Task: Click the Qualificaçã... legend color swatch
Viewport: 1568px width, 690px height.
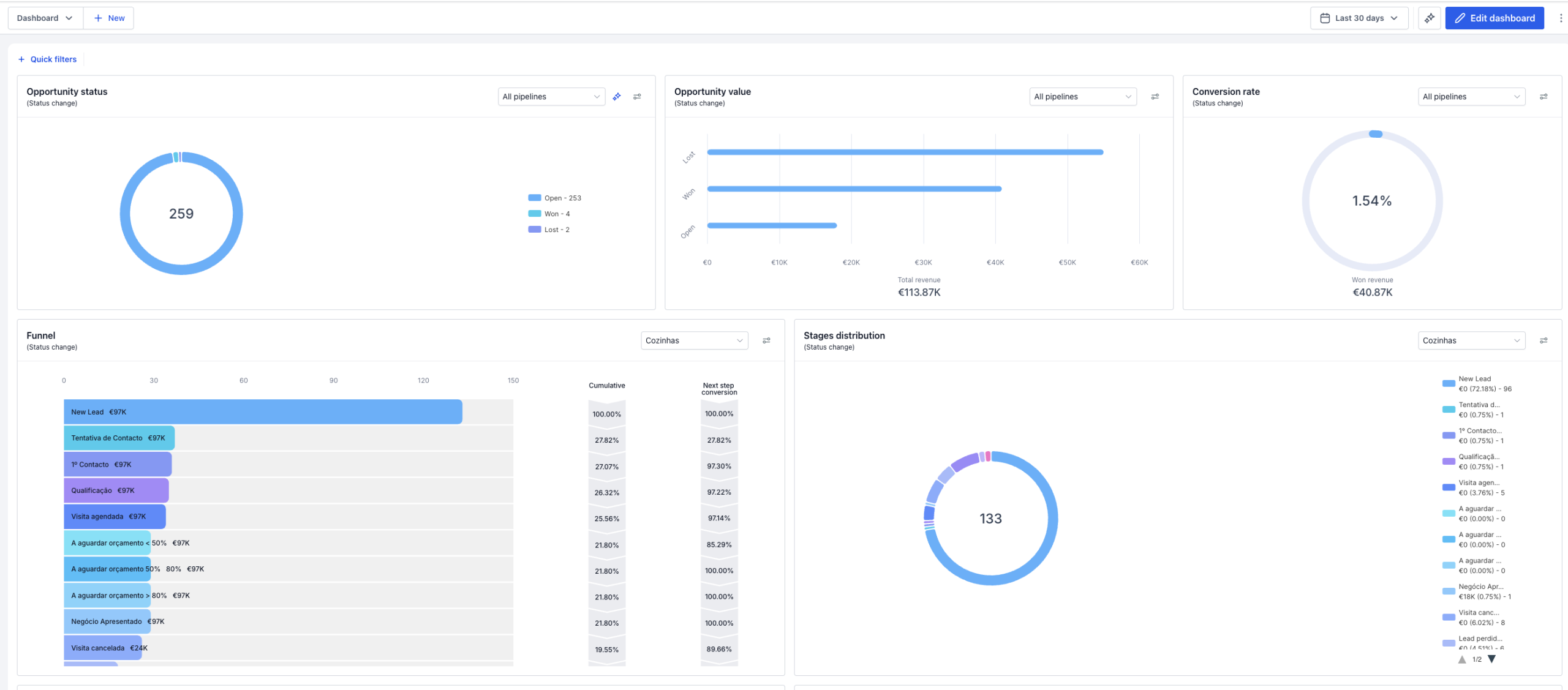Action: tap(1449, 462)
